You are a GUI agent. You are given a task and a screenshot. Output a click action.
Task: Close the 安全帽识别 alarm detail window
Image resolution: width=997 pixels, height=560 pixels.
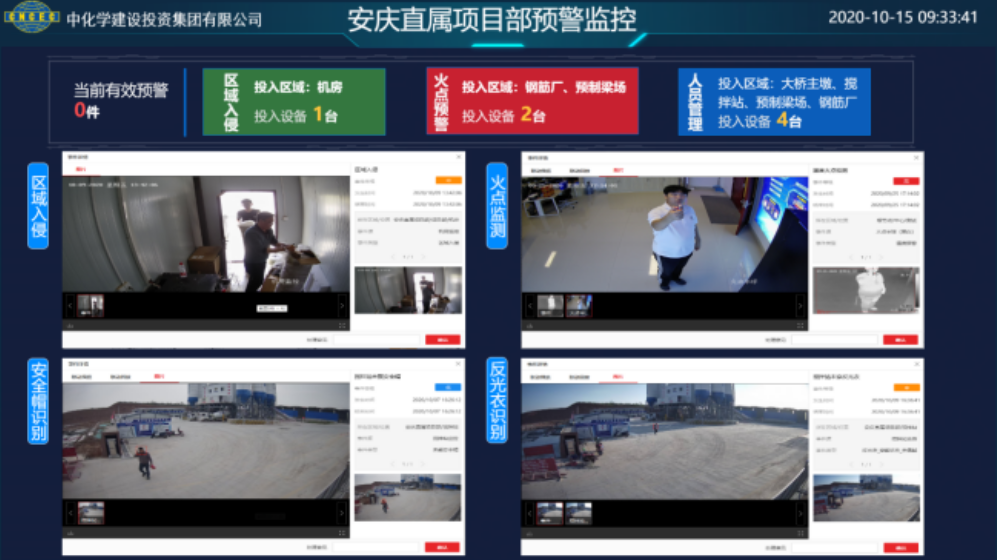pyautogui.click(x=458, y=364)
